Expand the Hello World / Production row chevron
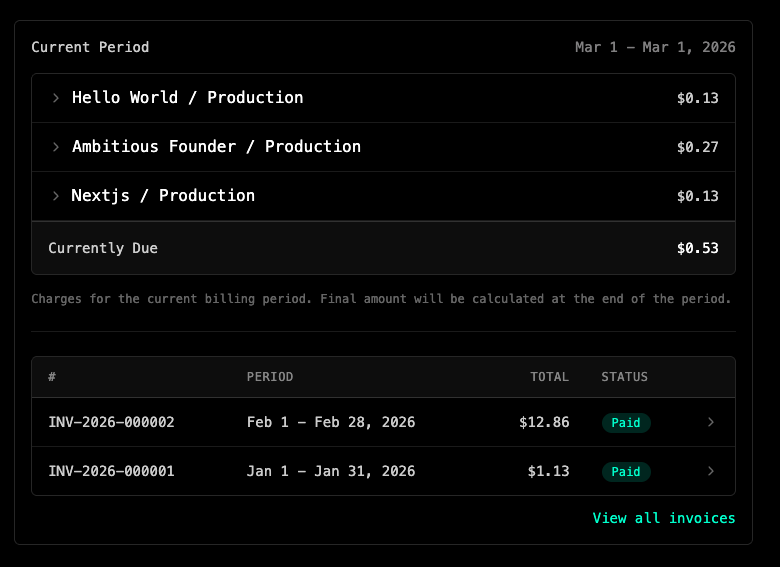This screenshot has height=567, width=780. (x=56, y=98)
